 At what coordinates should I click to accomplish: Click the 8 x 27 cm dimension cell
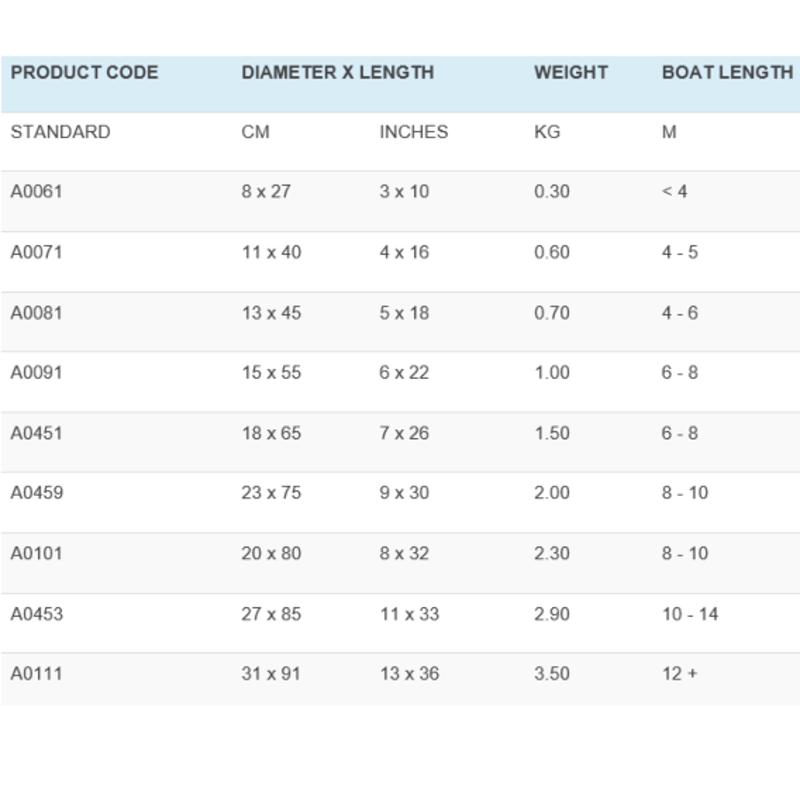click(266, 192)
